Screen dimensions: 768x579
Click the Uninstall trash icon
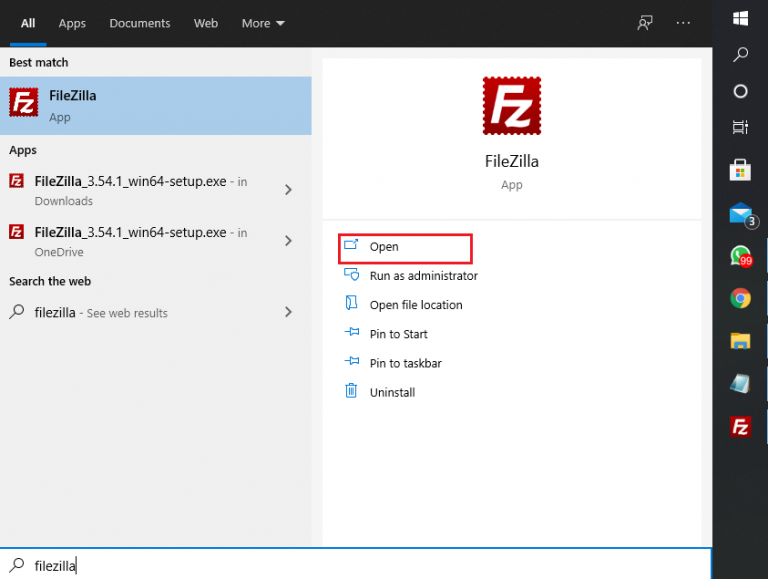351,390
